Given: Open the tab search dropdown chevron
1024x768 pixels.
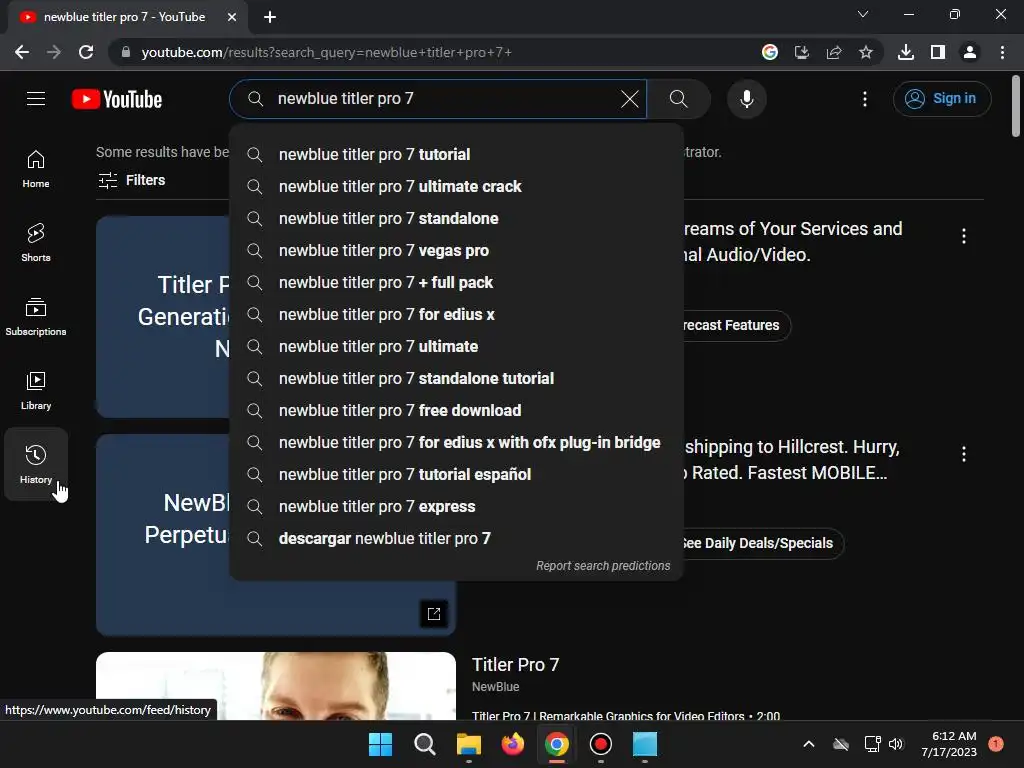Looking at the screenshot, I should 863,14.
